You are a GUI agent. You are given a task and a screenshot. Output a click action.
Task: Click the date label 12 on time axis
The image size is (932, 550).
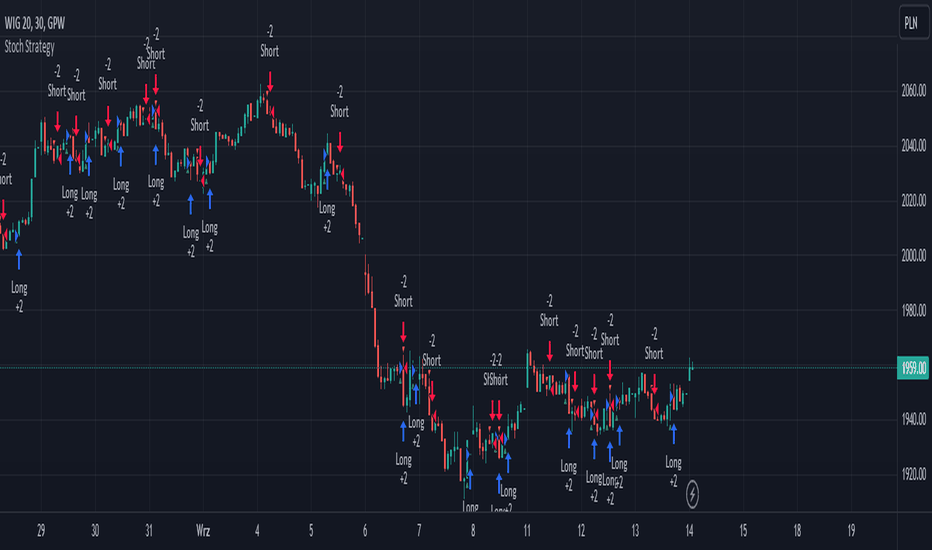coord(581,530)
